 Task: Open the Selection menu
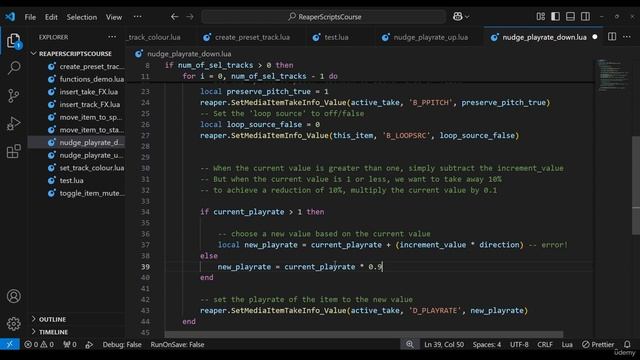click(x=82, y=17)
